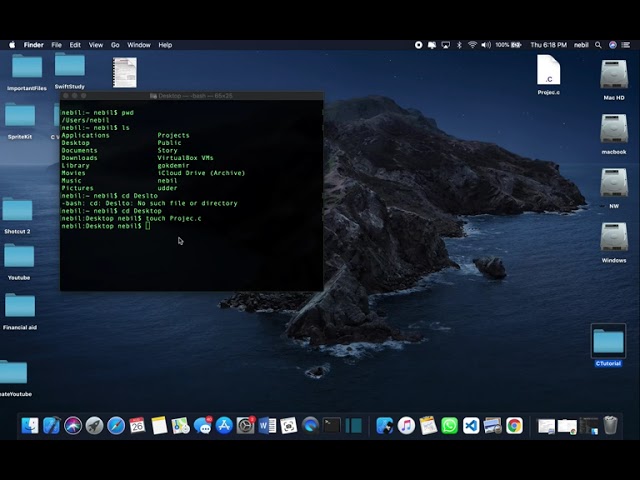640x480 pixels.
Task: Select the ImportantFiles folder
Action: tap(27, 67)
